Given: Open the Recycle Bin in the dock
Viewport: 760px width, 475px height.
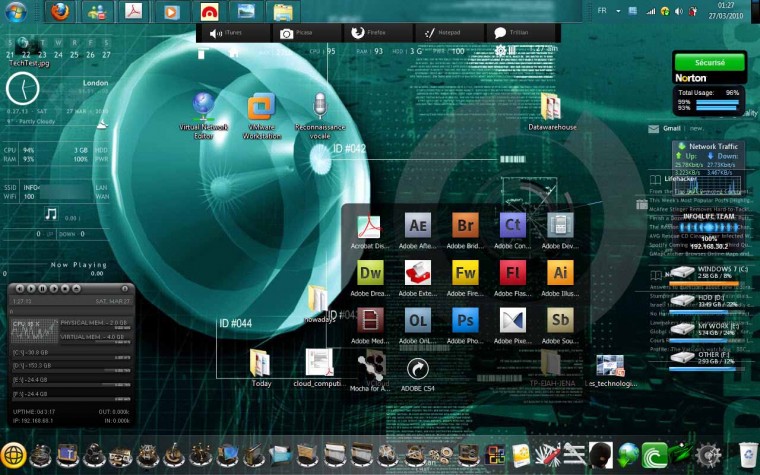Looking at the screenshot, I should [747, 455].
